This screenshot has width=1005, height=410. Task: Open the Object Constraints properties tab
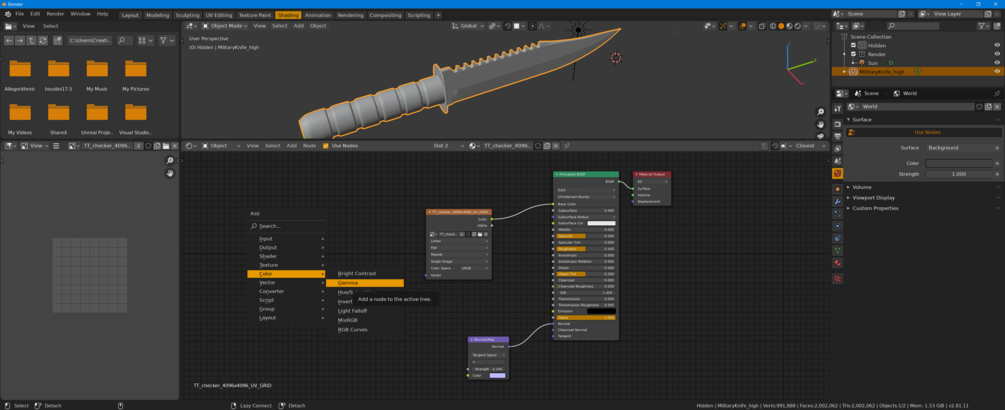pos(837,238)
